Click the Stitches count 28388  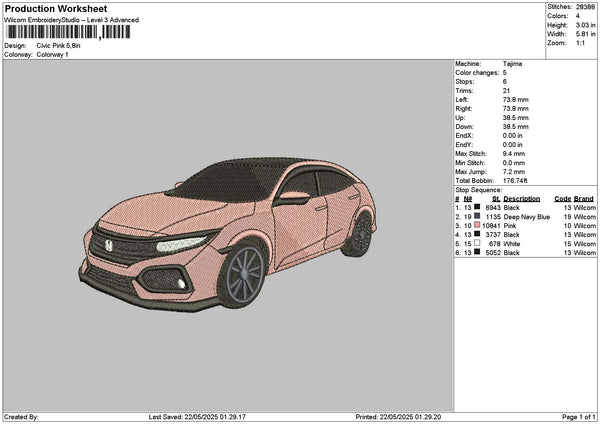(585, 7)
